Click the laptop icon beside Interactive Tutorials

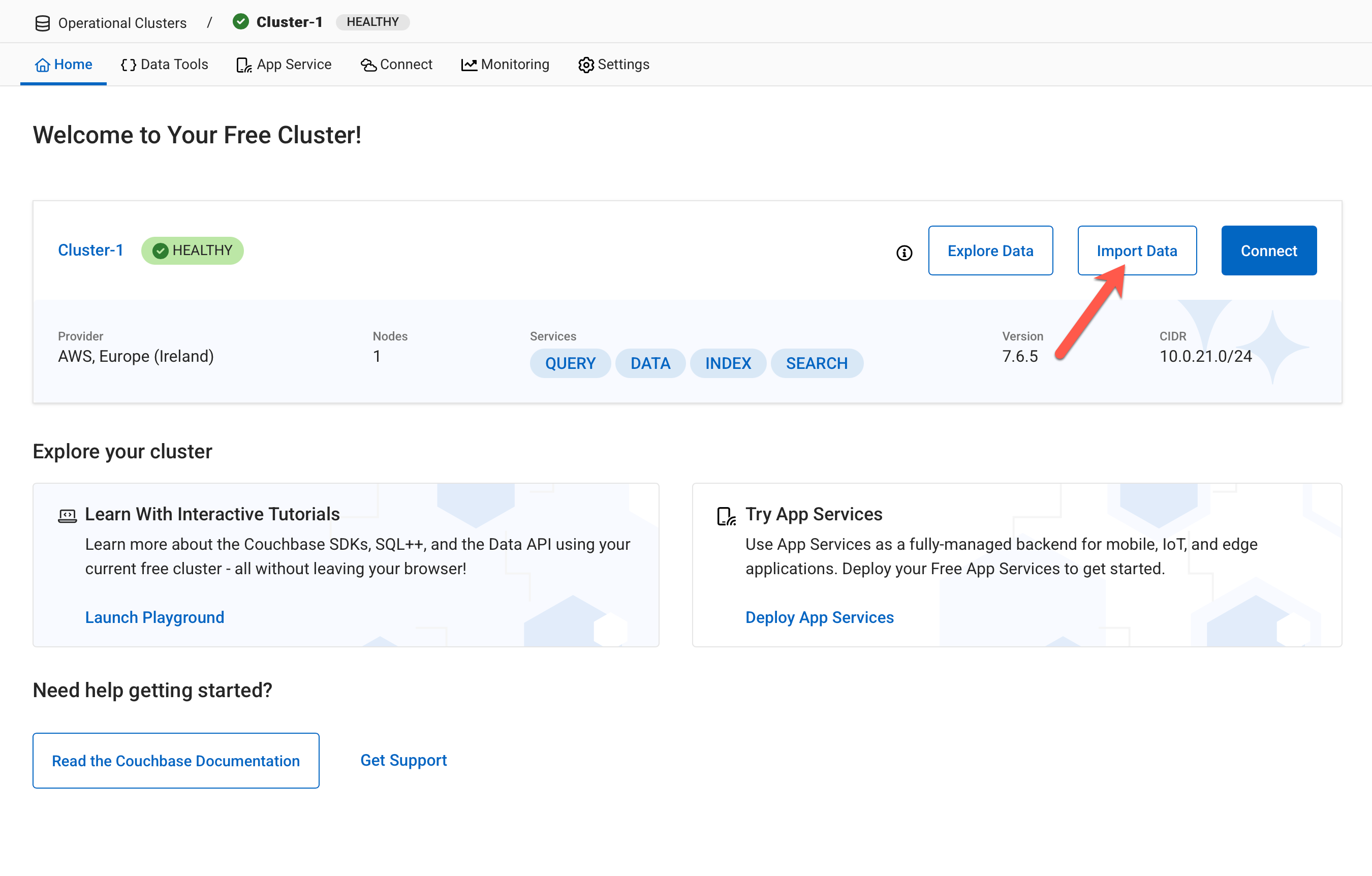(x=67, y=516)
